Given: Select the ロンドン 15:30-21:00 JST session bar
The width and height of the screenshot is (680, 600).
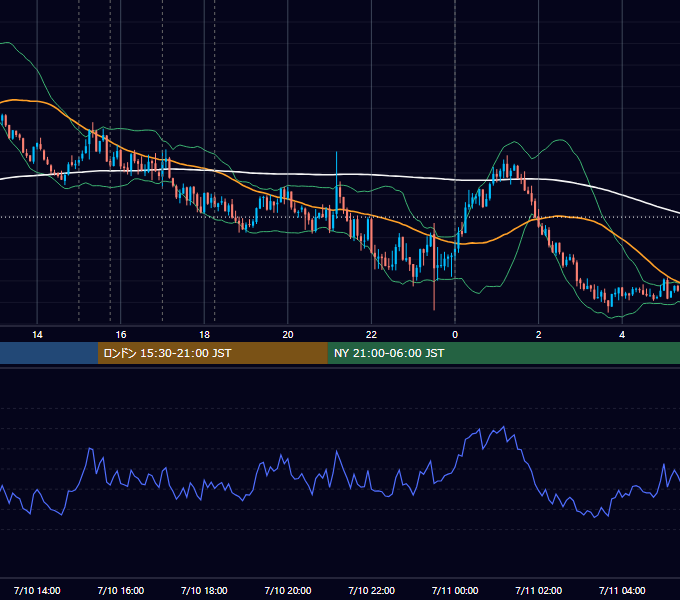Looking at the screenshot, I should 212,353.
